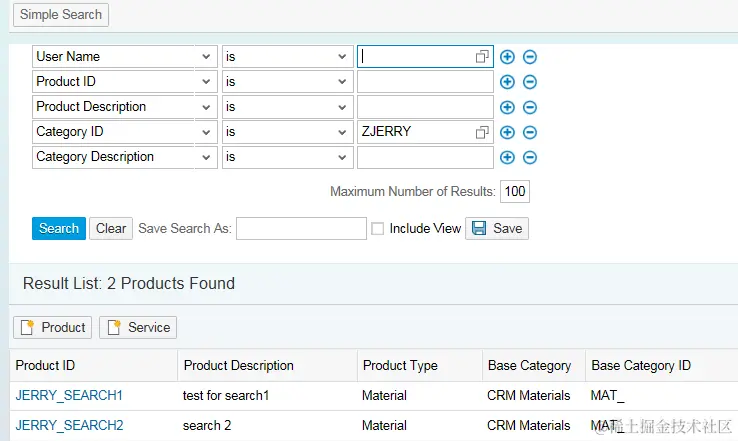Image resolution: width=738 pixels, height=441 pixels.
Task: Open the operator dropdown for Product ID
Action: (x=342, y=82)
